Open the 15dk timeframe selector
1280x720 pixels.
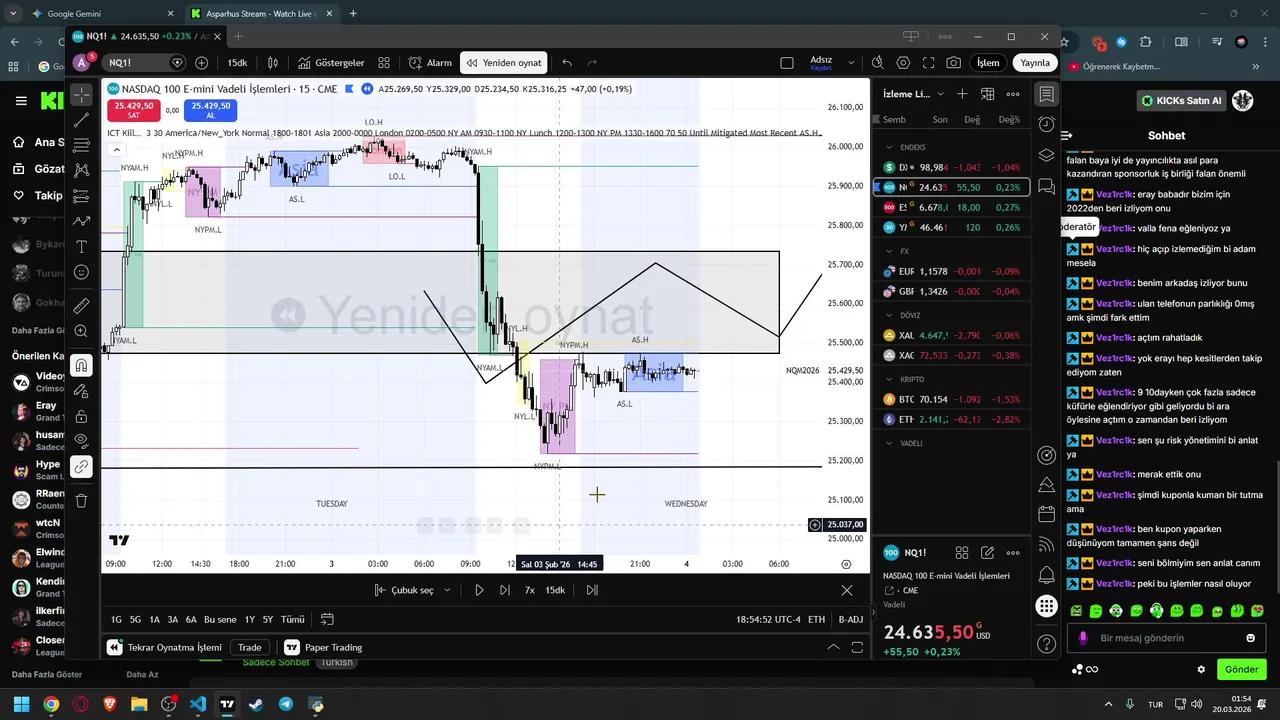(x=237, y=62)
